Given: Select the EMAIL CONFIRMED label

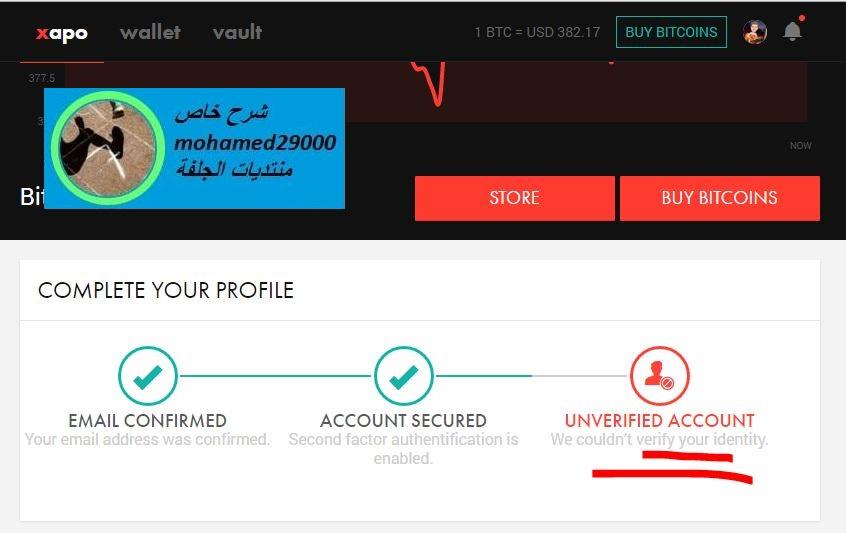Looking at the screenshot, I should tap(147, 420).
